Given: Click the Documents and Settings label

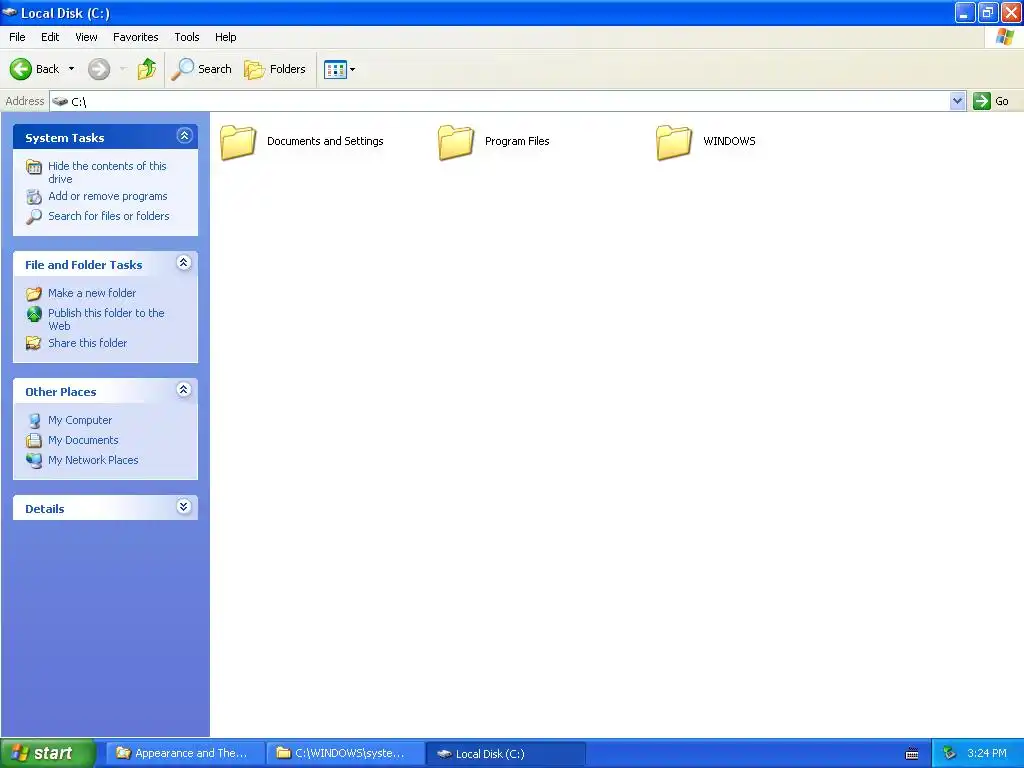Looking at the screenshot, I should (x=325, y=141).
